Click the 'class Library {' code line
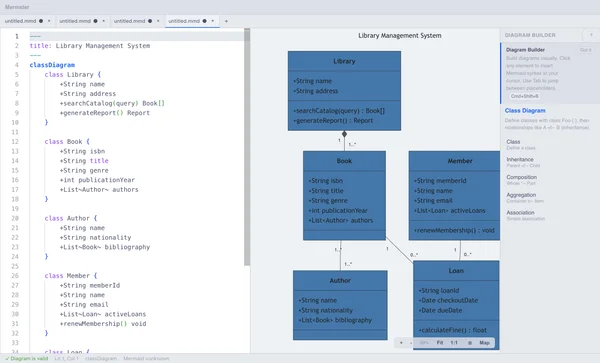600x363 pixels. point(73,75)
